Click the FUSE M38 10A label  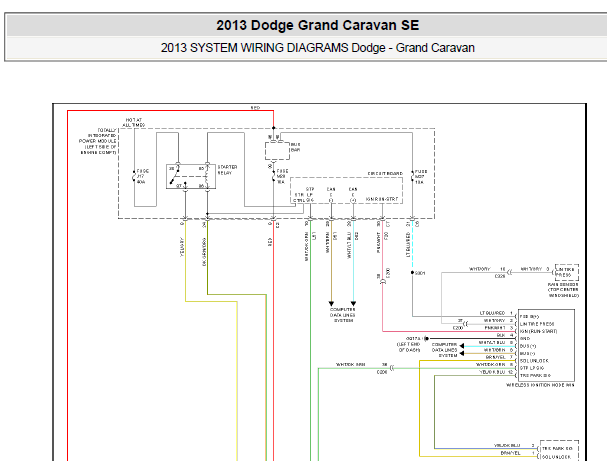(282, 176)
